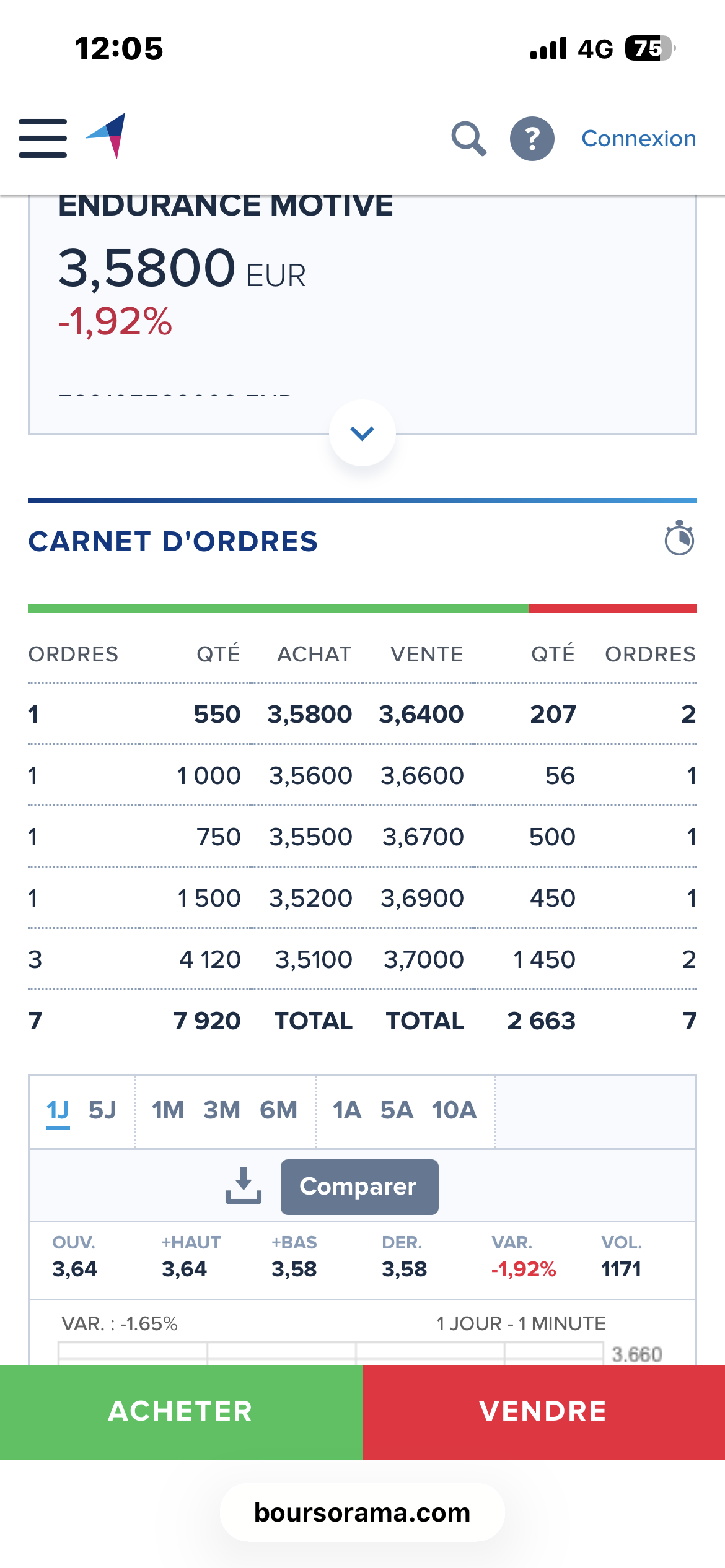The height and width of the screenshot is (1568, 725).
Task: Click the Connexion login link
Action: 638,138
